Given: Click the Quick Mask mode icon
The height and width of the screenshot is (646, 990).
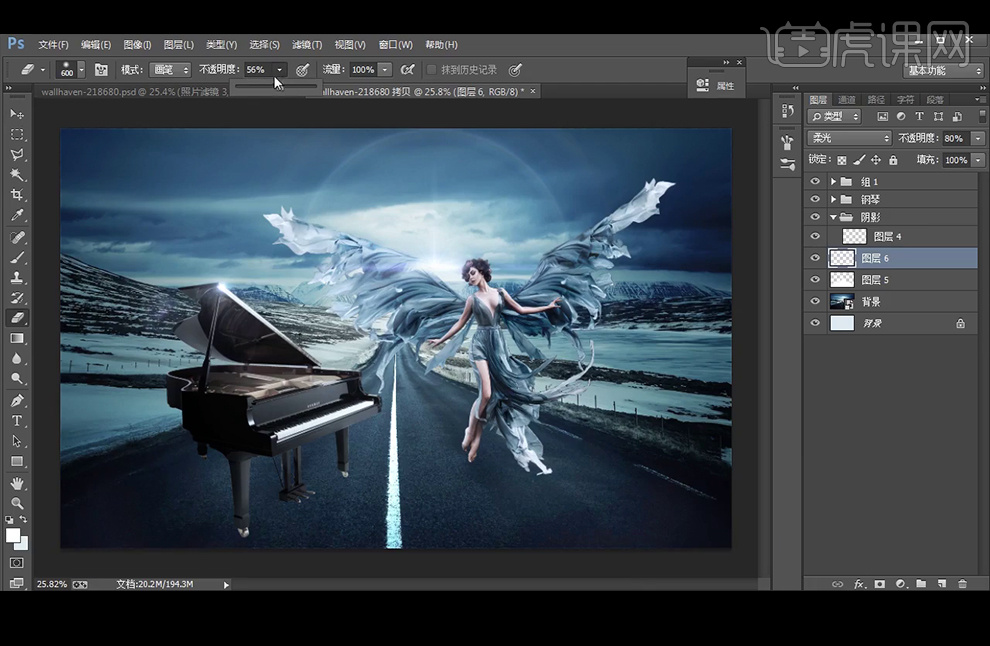Looking at the screenshot, I should (17, 563).
